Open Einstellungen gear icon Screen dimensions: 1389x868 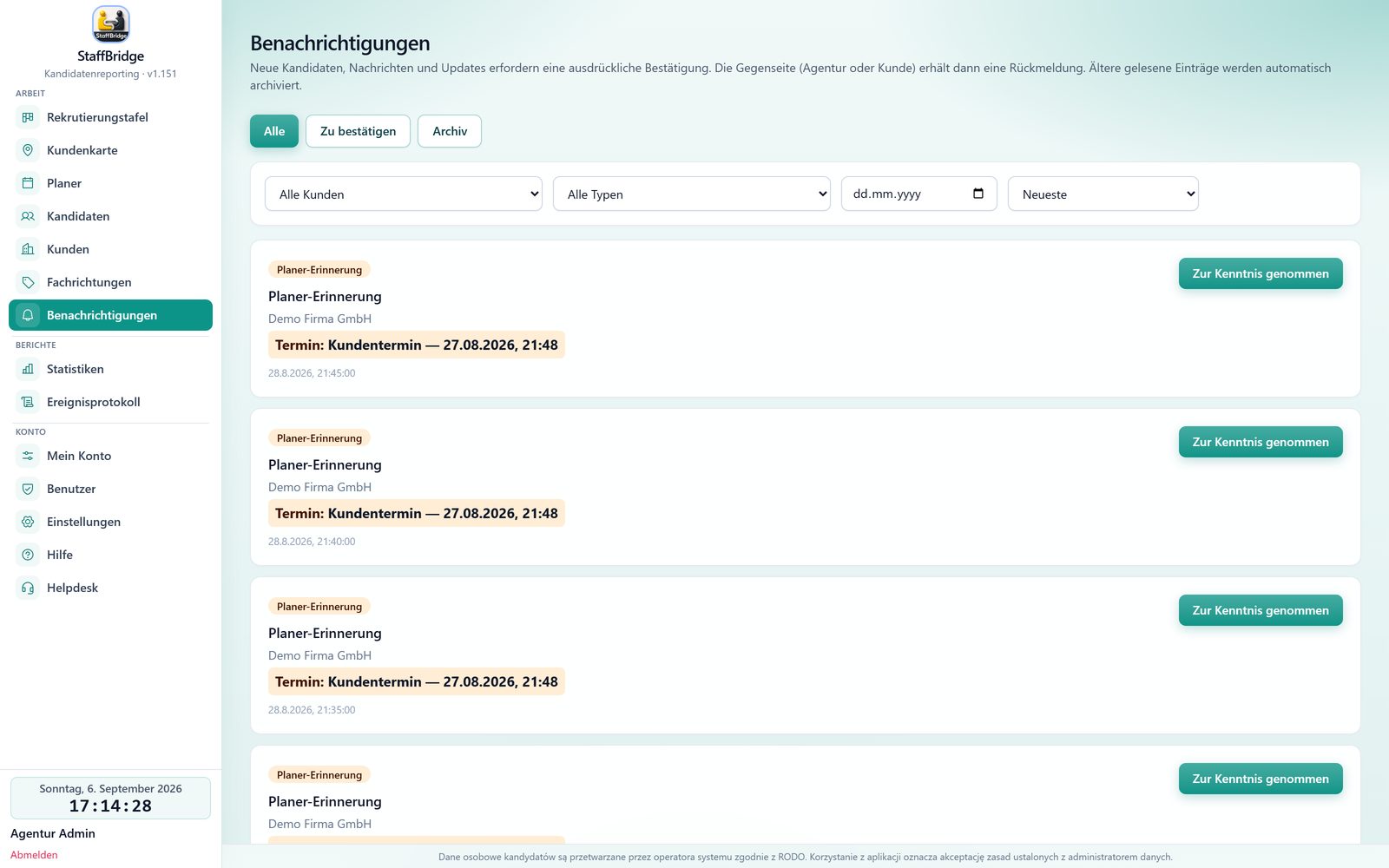pos(28,522)
